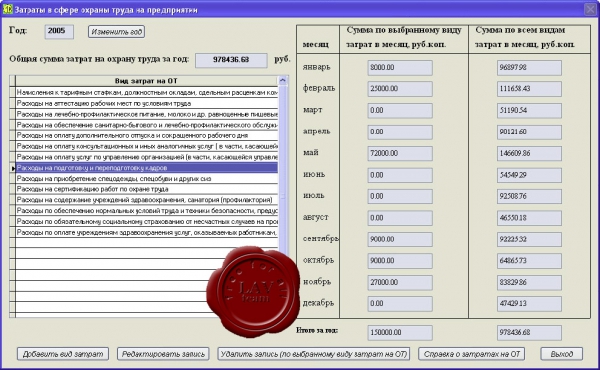Viewport: 600px width, 370px height.
Task: Select 'Расходы на сертификацию работ по охране труда'
Action: [147, 189]
